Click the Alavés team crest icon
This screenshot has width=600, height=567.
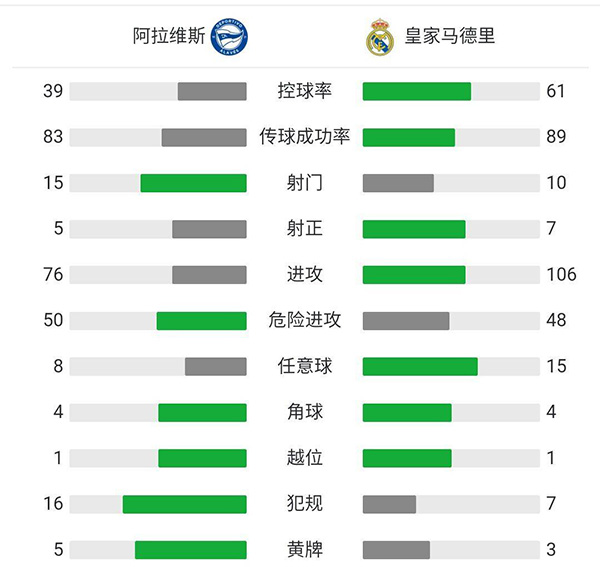pos(231,37)
